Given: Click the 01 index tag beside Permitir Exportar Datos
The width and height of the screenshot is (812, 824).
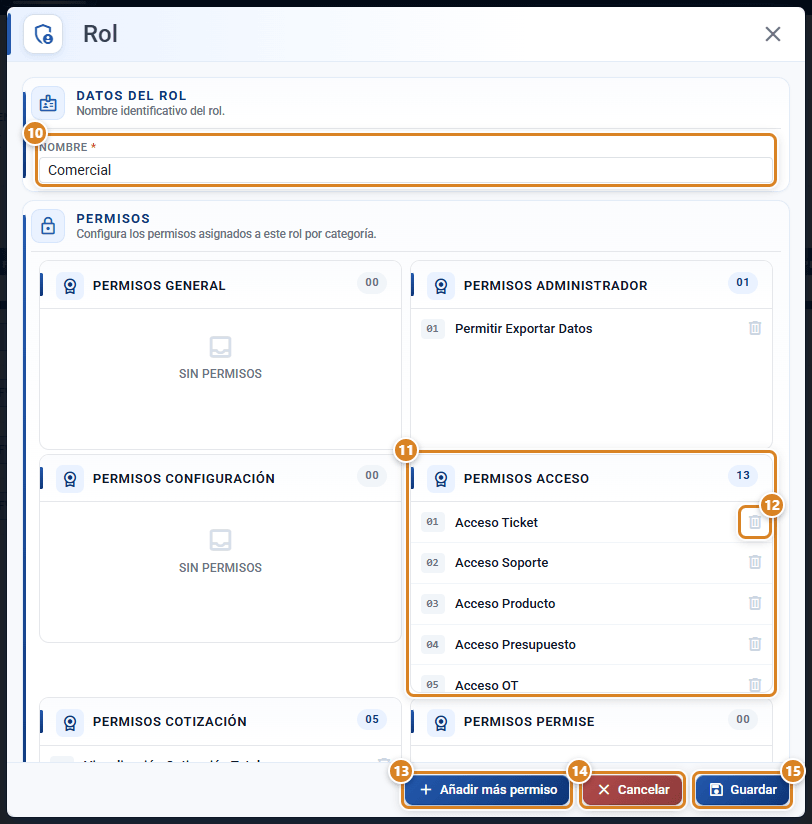Looking at the screenshot, I should click(x=433, y=329).
